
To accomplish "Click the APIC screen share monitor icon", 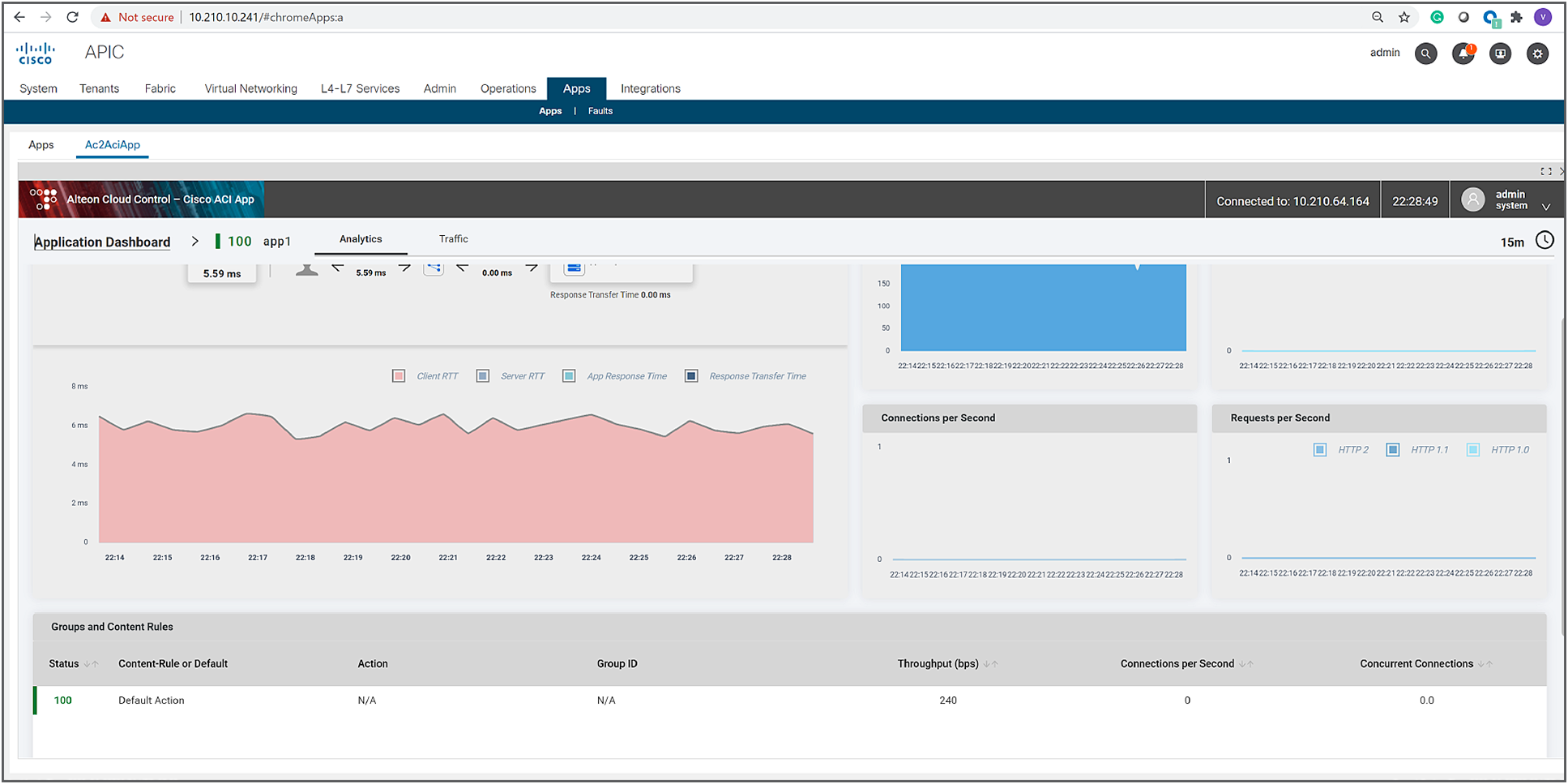I will (x=1501, y=54).
